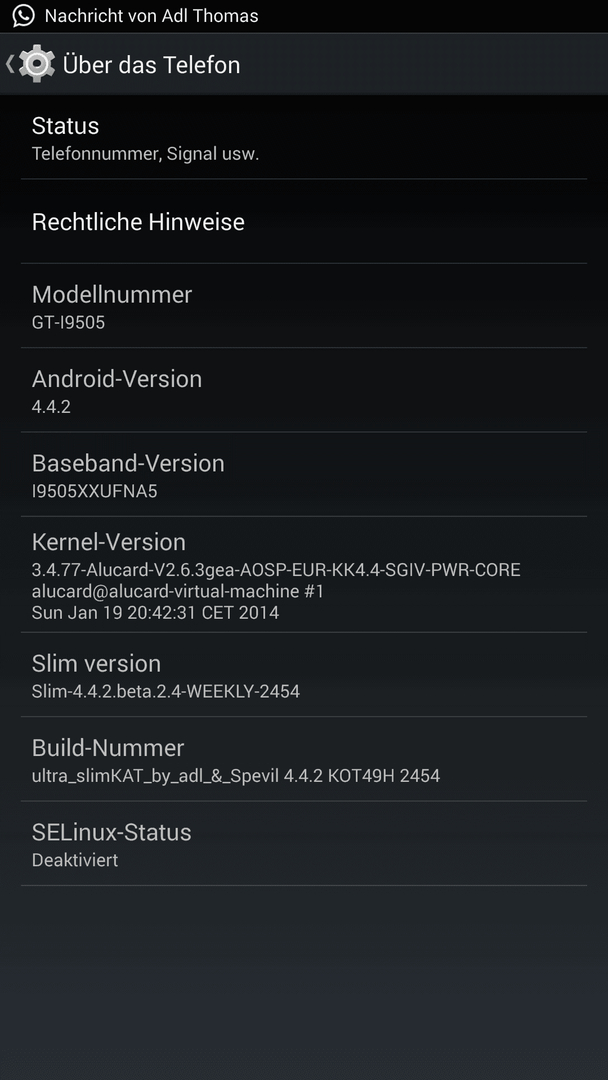The image size is (608, 1080).
Task: Tap the Android-Version 4.4.2 entry
Action: point(304,391)
